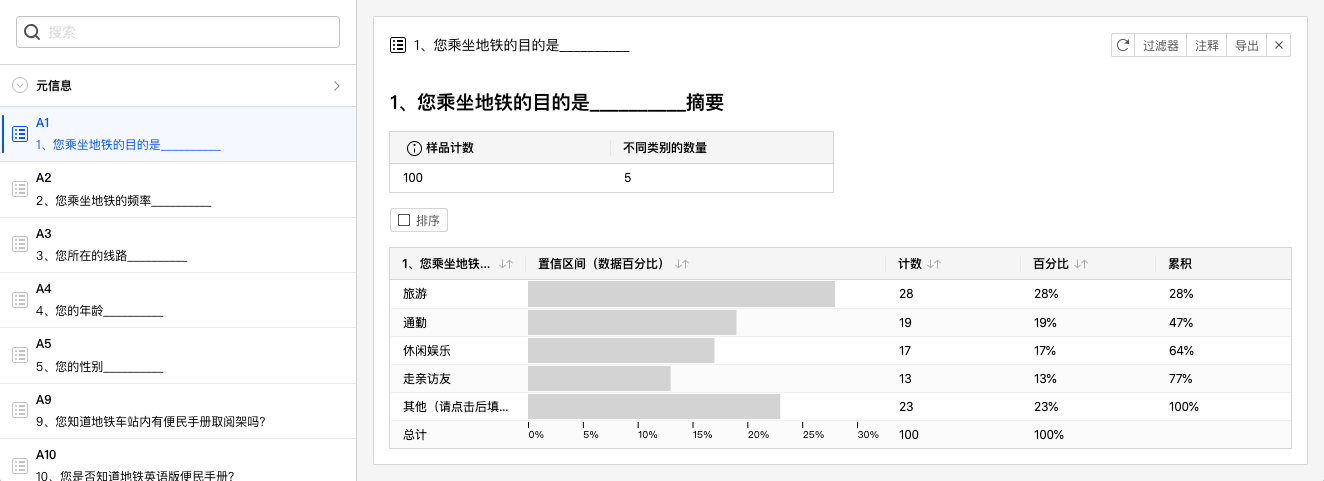Open the 过滤器 button
This screenshot has width=1324, height=481.
(1161, 45)
